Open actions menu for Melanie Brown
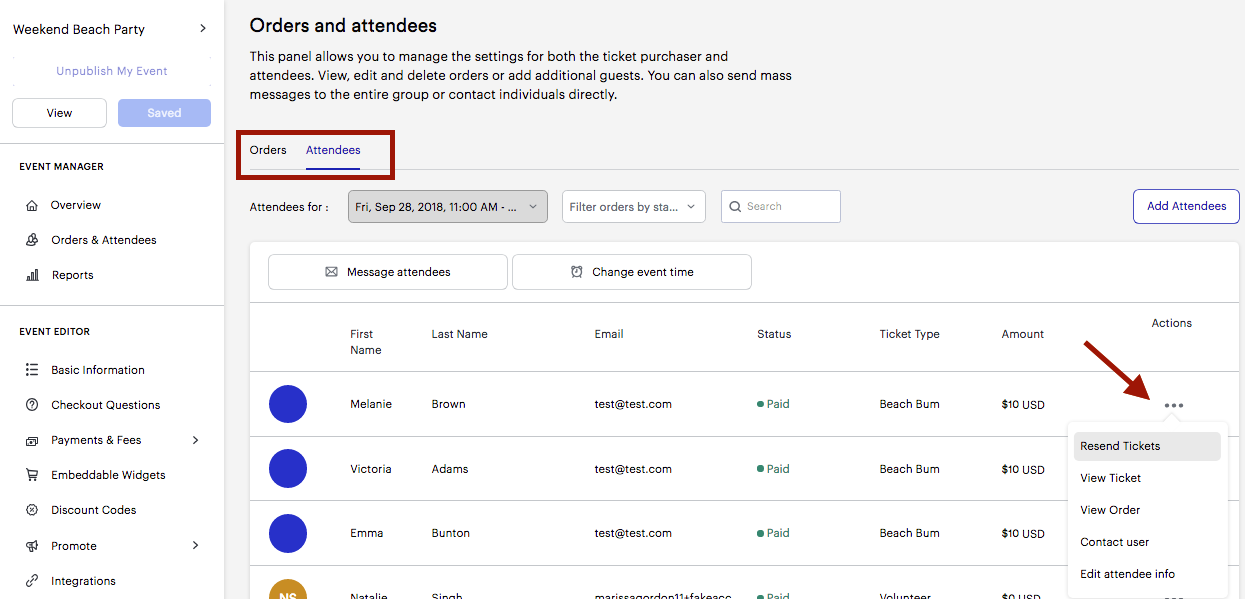This screenshot has width=1245, height=599. point(1174,405)
